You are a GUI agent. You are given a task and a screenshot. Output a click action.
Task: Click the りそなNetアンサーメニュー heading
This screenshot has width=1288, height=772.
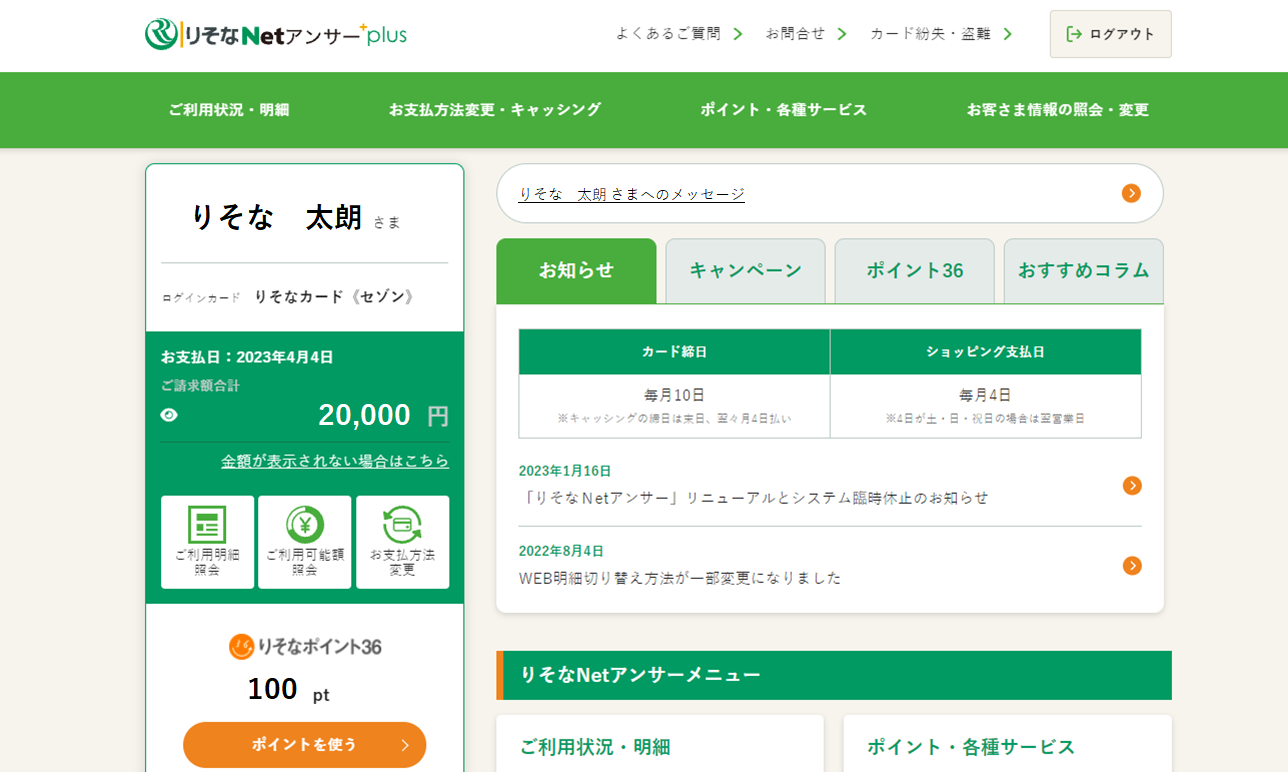tap(640, 675)
